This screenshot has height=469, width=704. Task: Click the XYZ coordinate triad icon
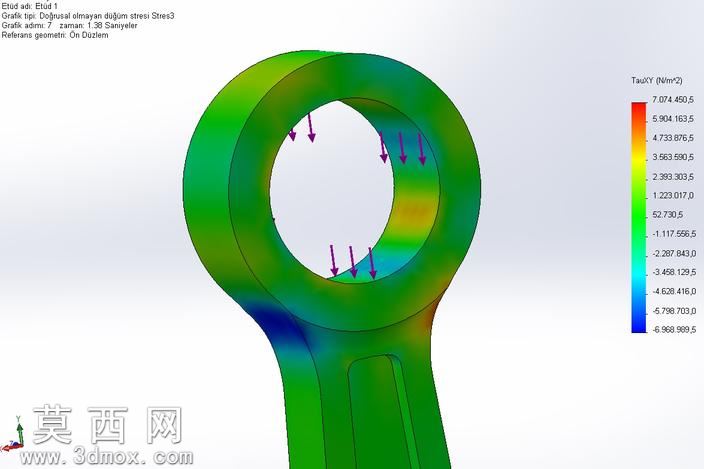click(x=13, y=434)
